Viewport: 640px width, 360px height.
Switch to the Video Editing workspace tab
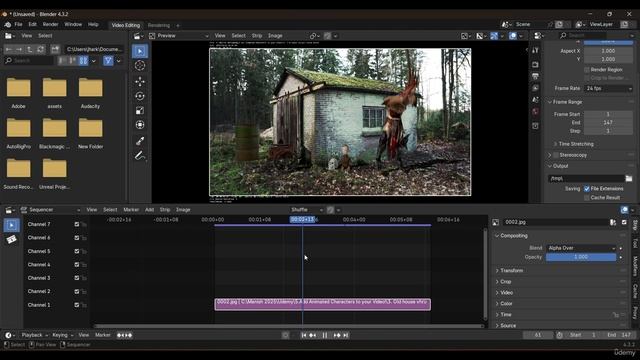pyautogui.click(x=126, y=25)
